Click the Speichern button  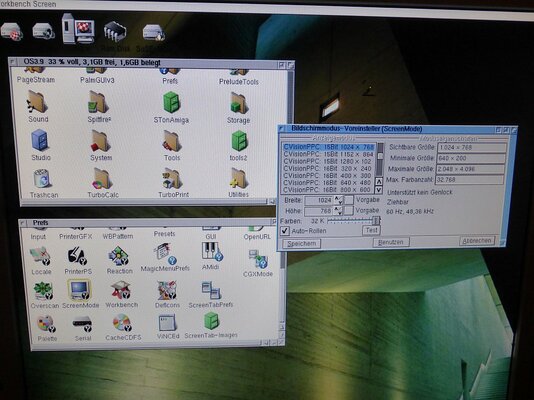[301, 243]
